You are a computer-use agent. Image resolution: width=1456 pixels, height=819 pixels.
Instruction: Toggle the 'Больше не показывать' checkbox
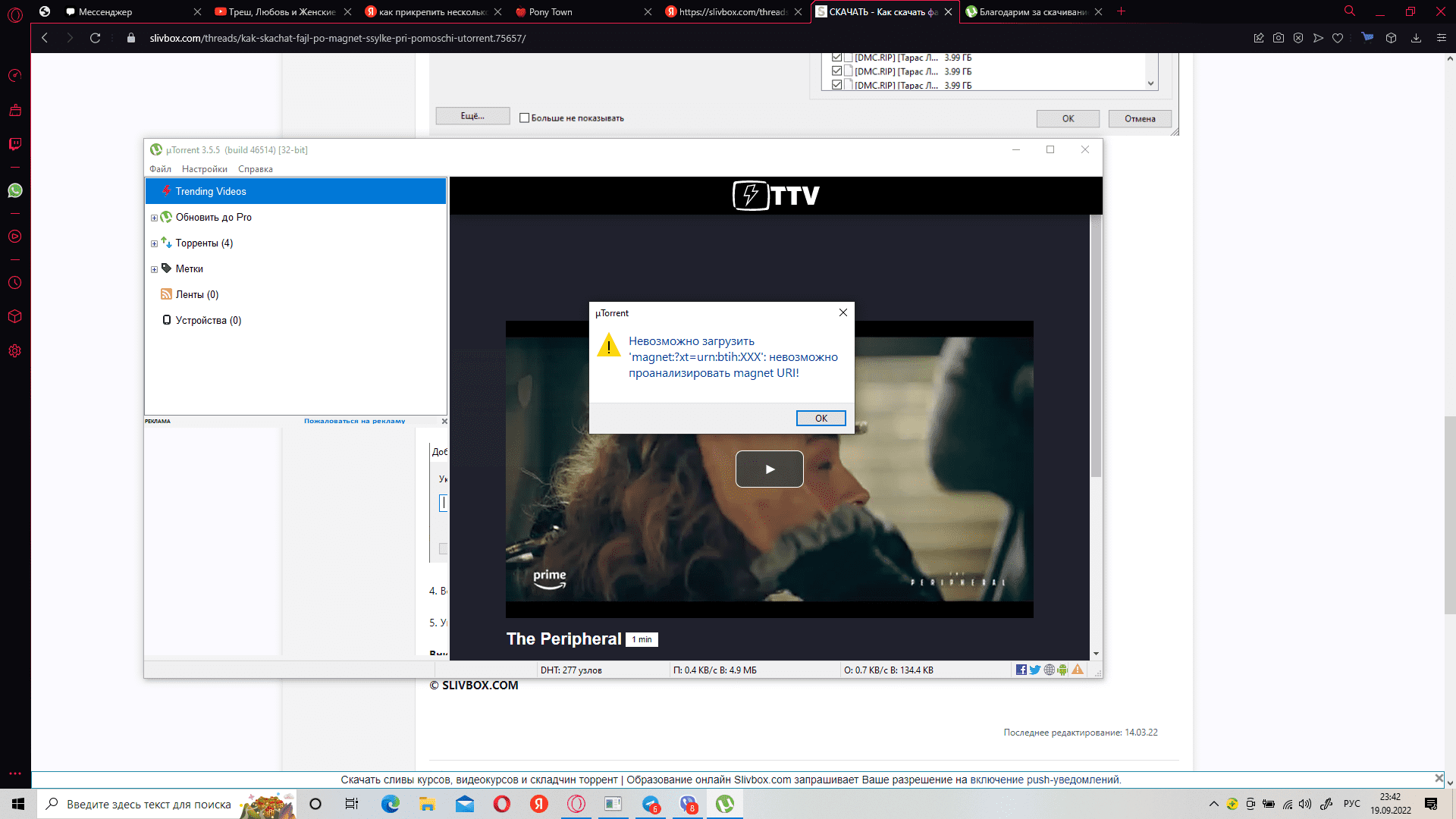[524, 118]
